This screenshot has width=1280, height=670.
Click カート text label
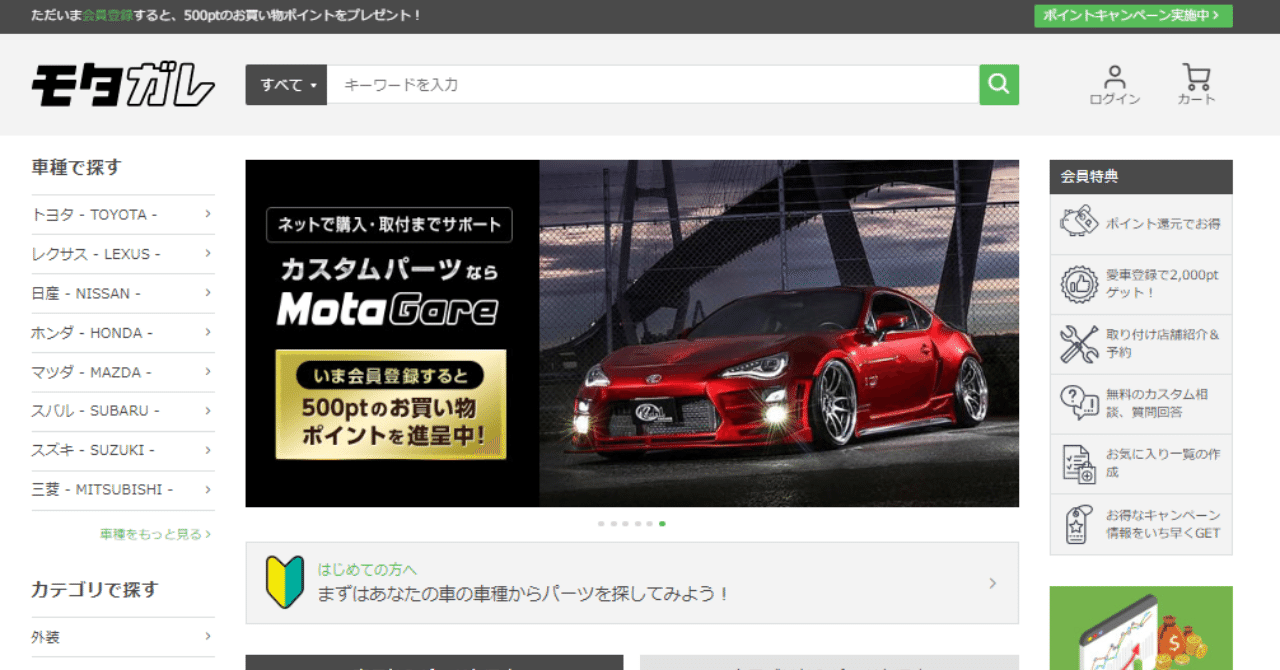[1196, 99]
